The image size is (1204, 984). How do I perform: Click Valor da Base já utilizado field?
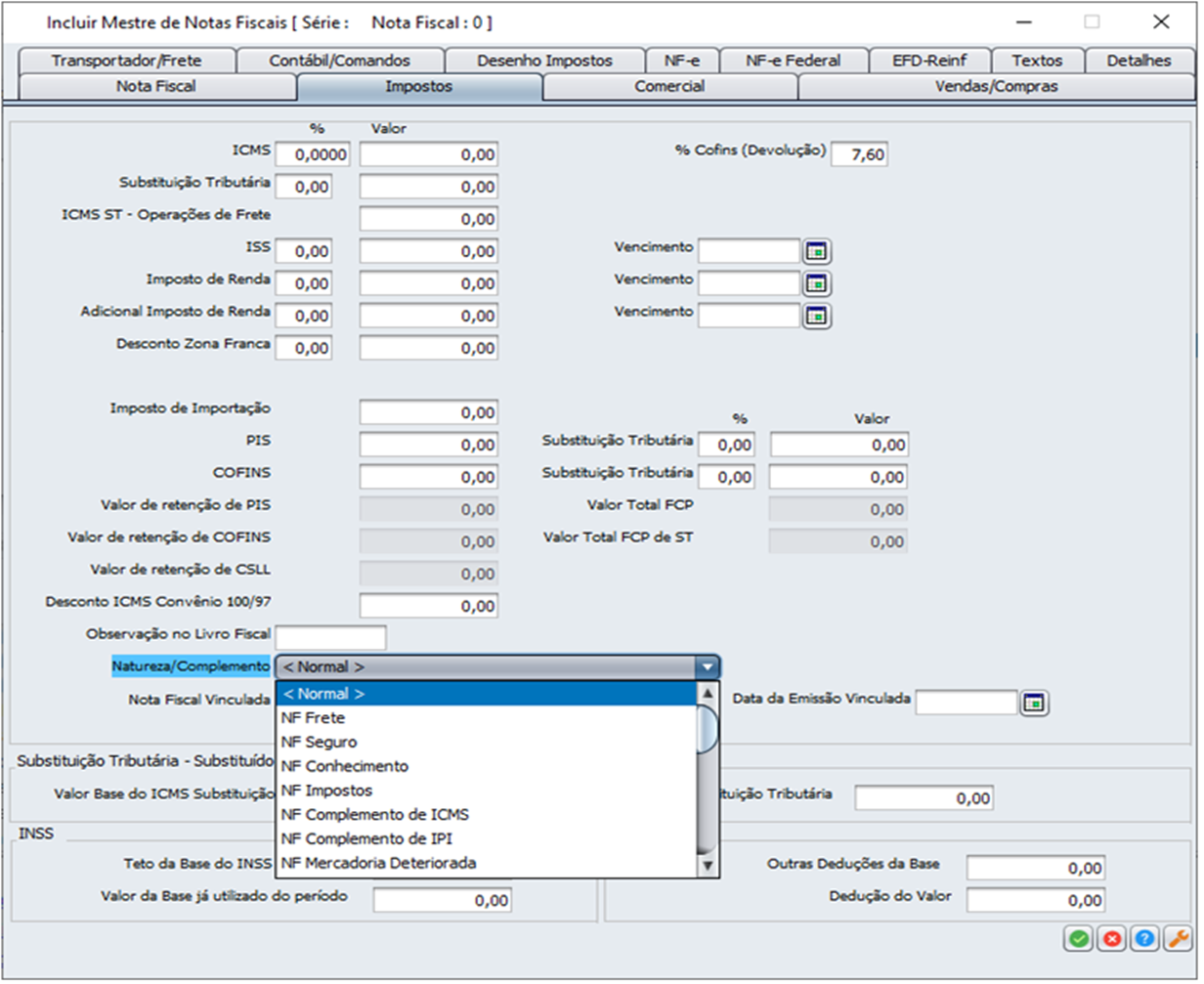(x=443, y=900)
